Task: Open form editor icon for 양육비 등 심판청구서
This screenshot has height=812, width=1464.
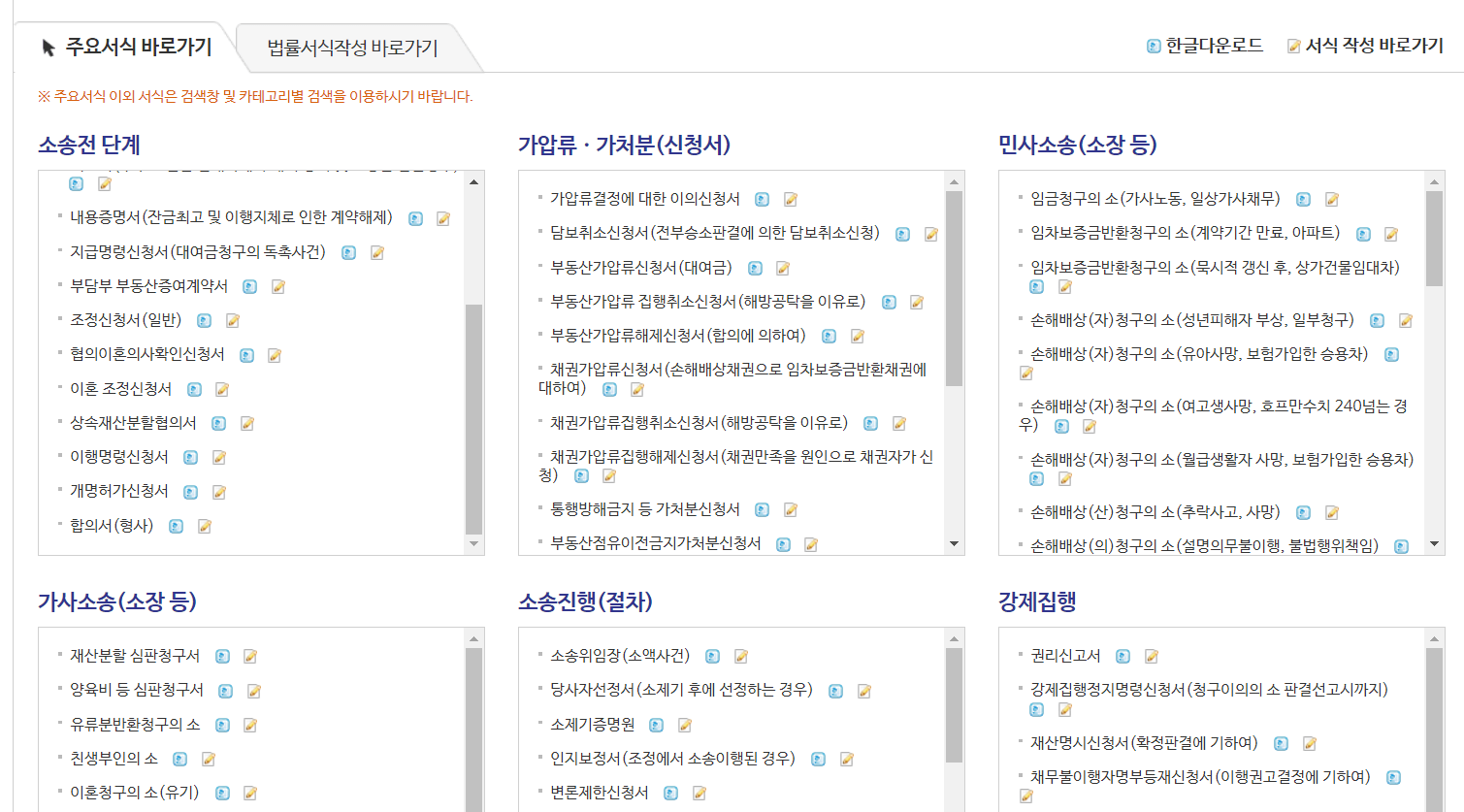Action: (x=253, y=691)
